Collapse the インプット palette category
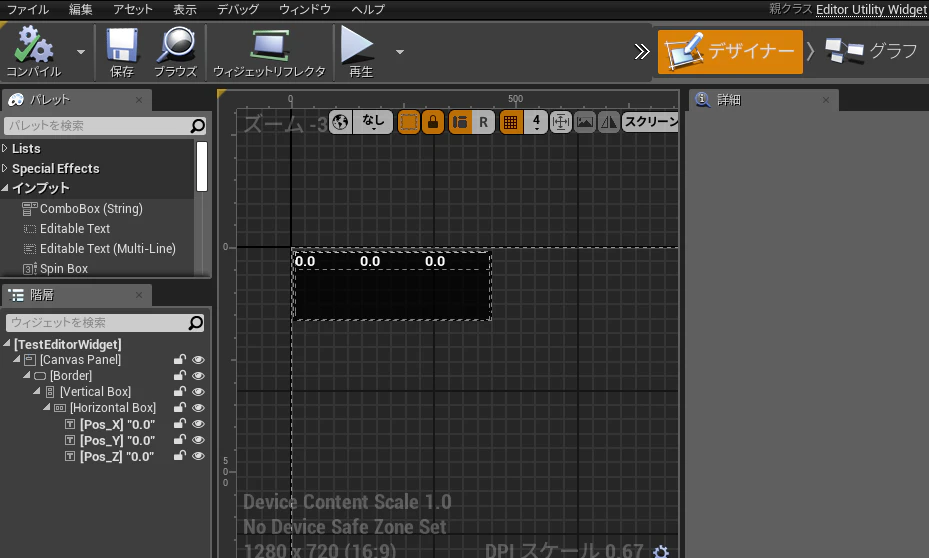929x558 pixels. coord(5,188)
